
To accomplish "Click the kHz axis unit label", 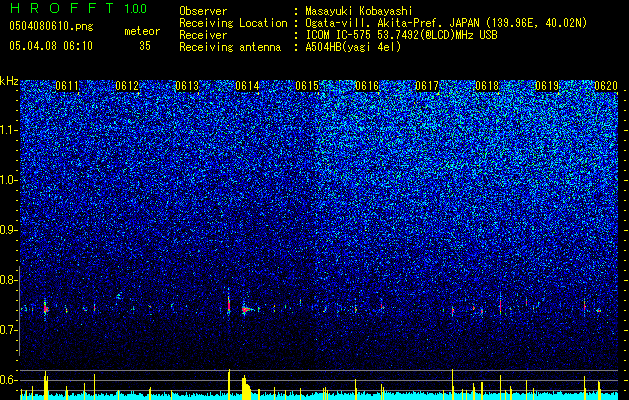I will pyautogui.click(x=9, y=81).
